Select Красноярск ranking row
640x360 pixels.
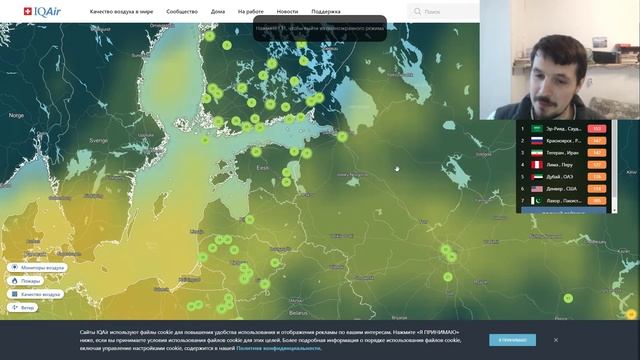tap(564, 141)
